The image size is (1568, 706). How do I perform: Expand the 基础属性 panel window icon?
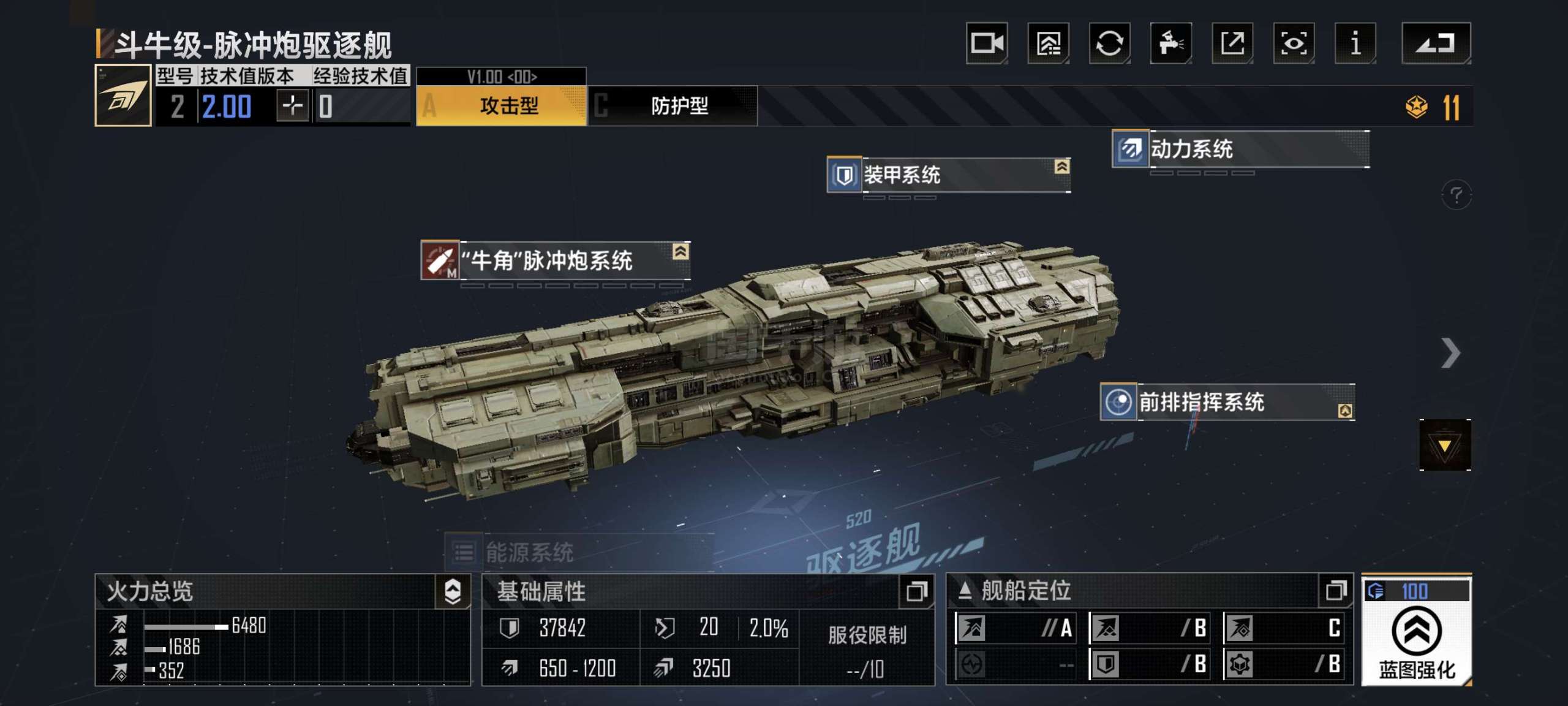click(916, 591)
